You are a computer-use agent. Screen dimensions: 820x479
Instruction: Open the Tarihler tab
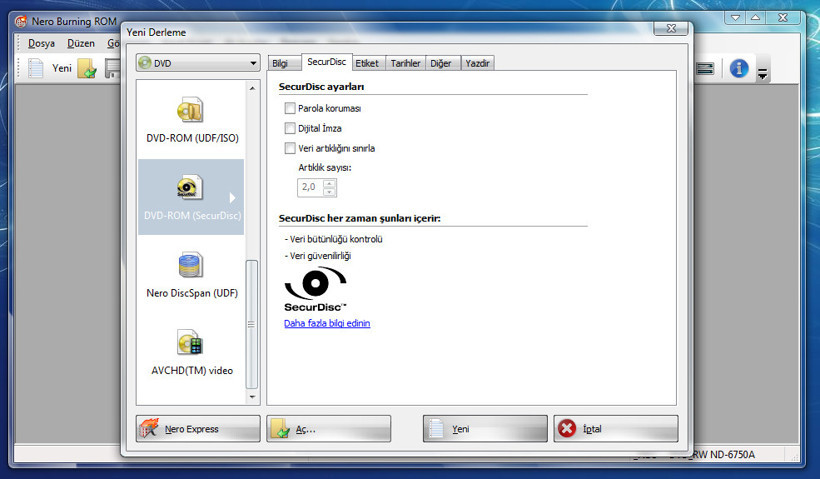[x=405, y=63]
